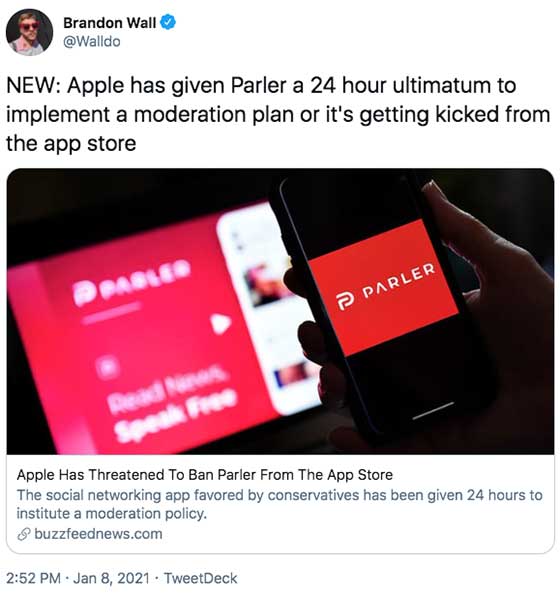Click the chain link icon beside buzzfeednews.com
The width and height of the screenshot is (560, 594).
tap(23, 534)
